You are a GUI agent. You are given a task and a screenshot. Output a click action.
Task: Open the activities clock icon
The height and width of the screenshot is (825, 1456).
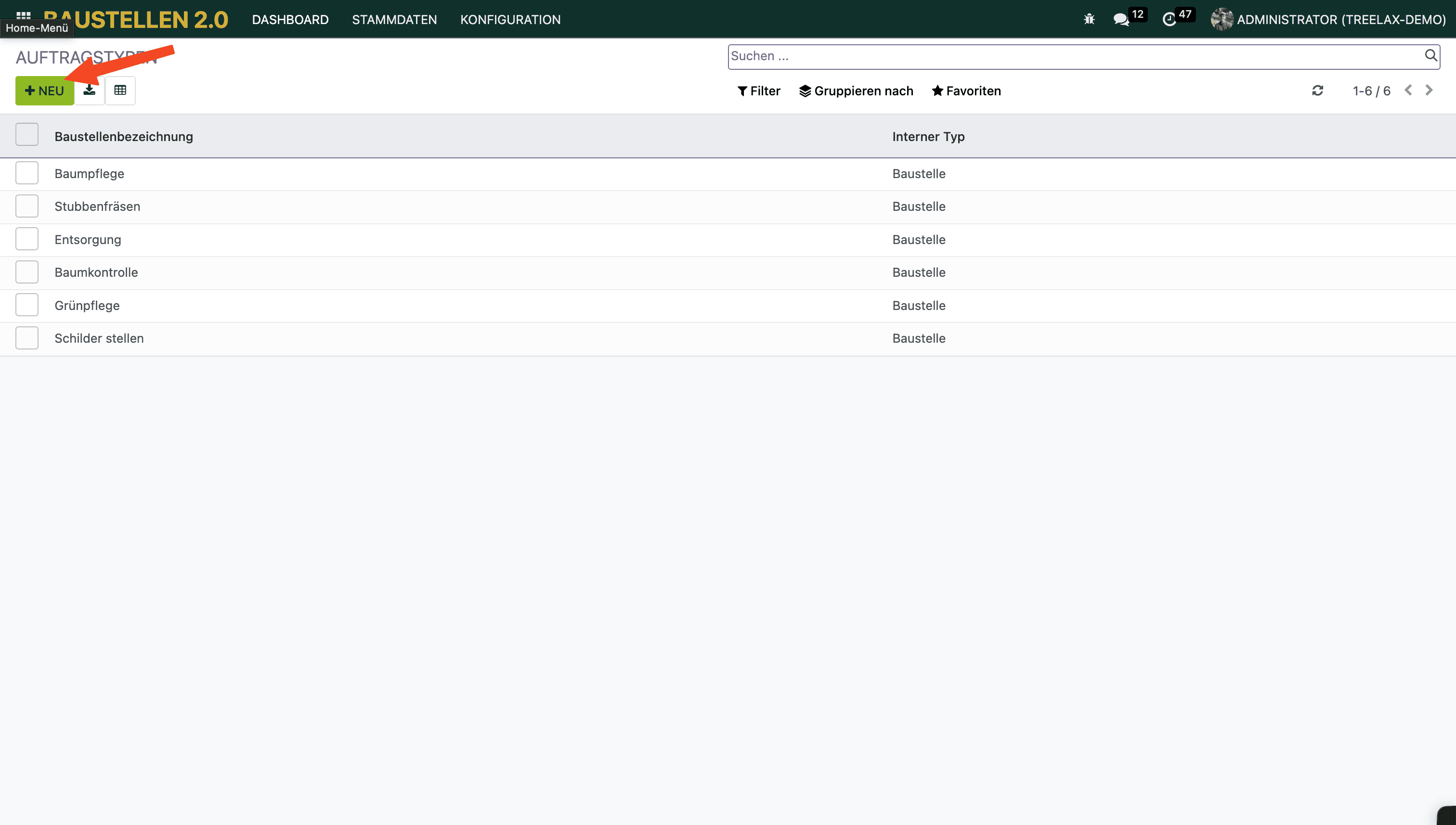[x=1169, y=20]
